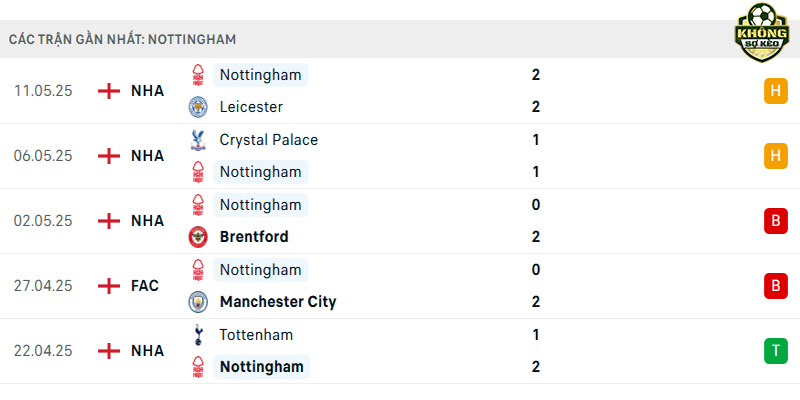Screen dimensions: 800x400
Task: Click the England flag beside FAC
Action: (109, 286)
